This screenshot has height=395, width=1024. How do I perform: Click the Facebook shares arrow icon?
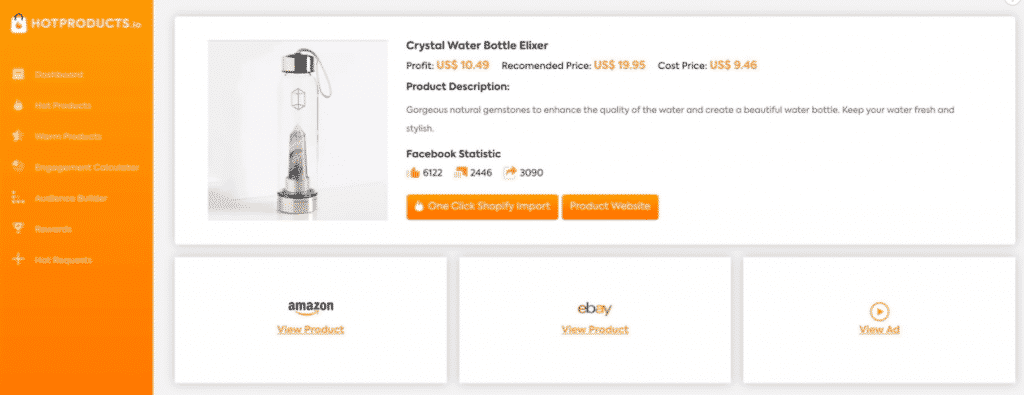(509, 172)
